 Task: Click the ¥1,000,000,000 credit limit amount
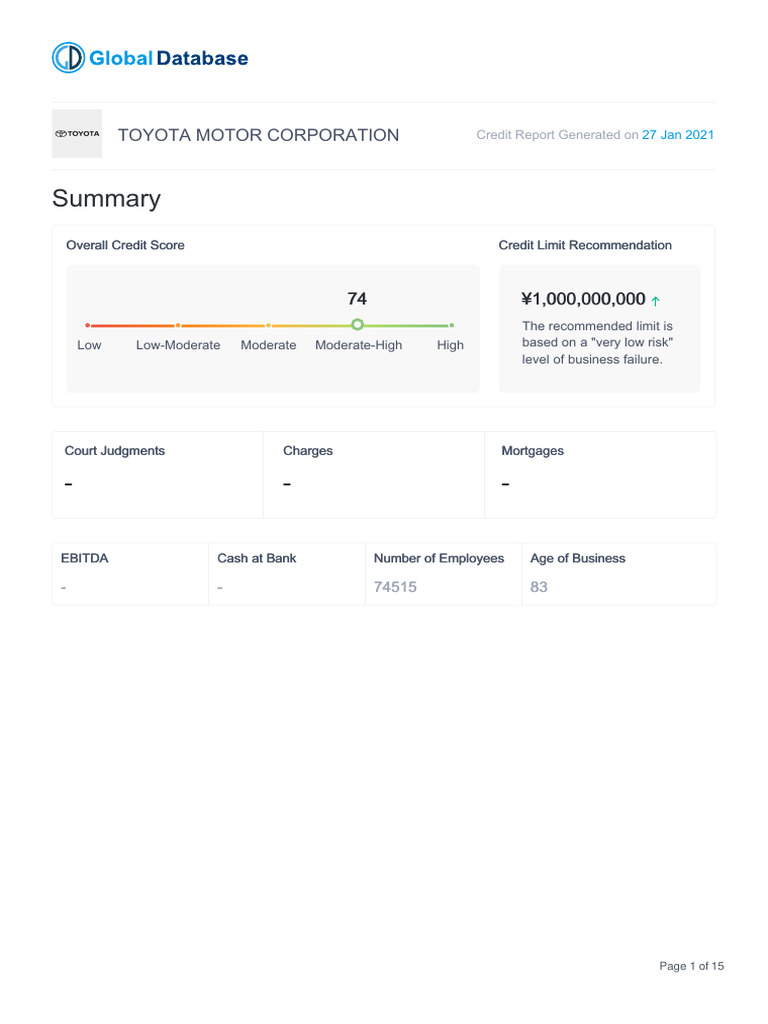(x=583, y=299)
